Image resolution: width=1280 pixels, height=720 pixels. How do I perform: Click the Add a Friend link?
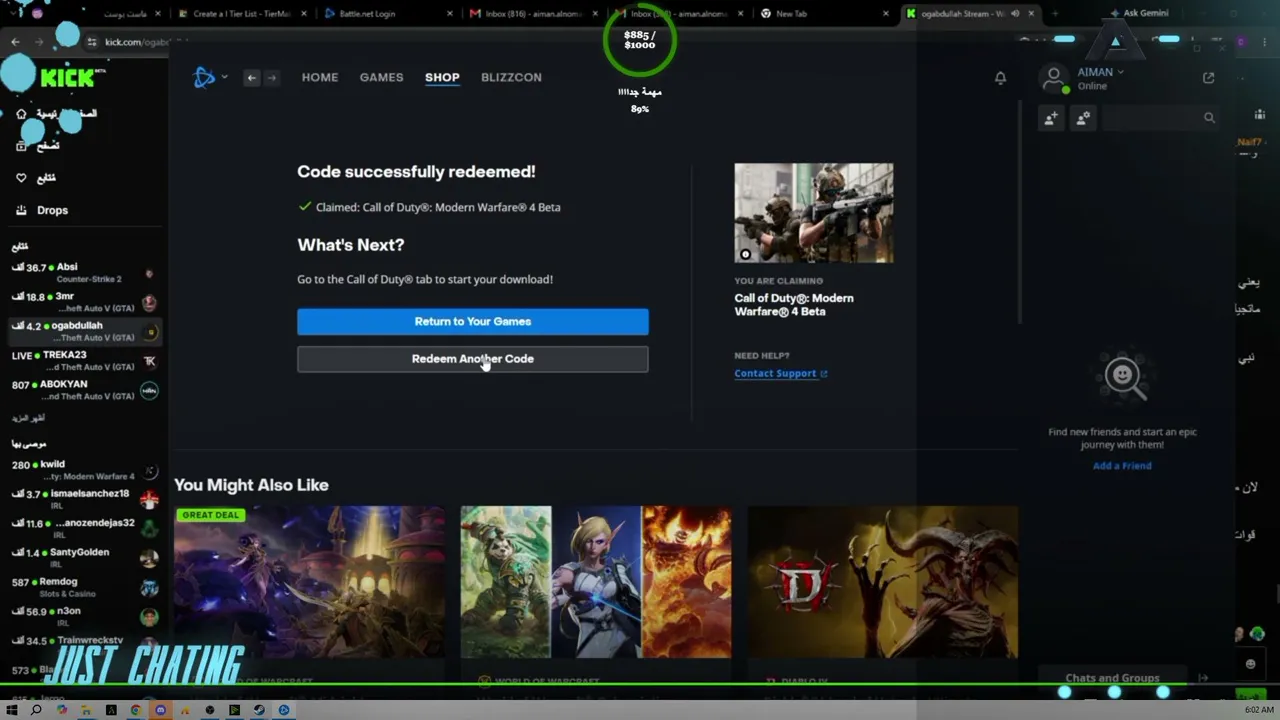pos(1122,466)
